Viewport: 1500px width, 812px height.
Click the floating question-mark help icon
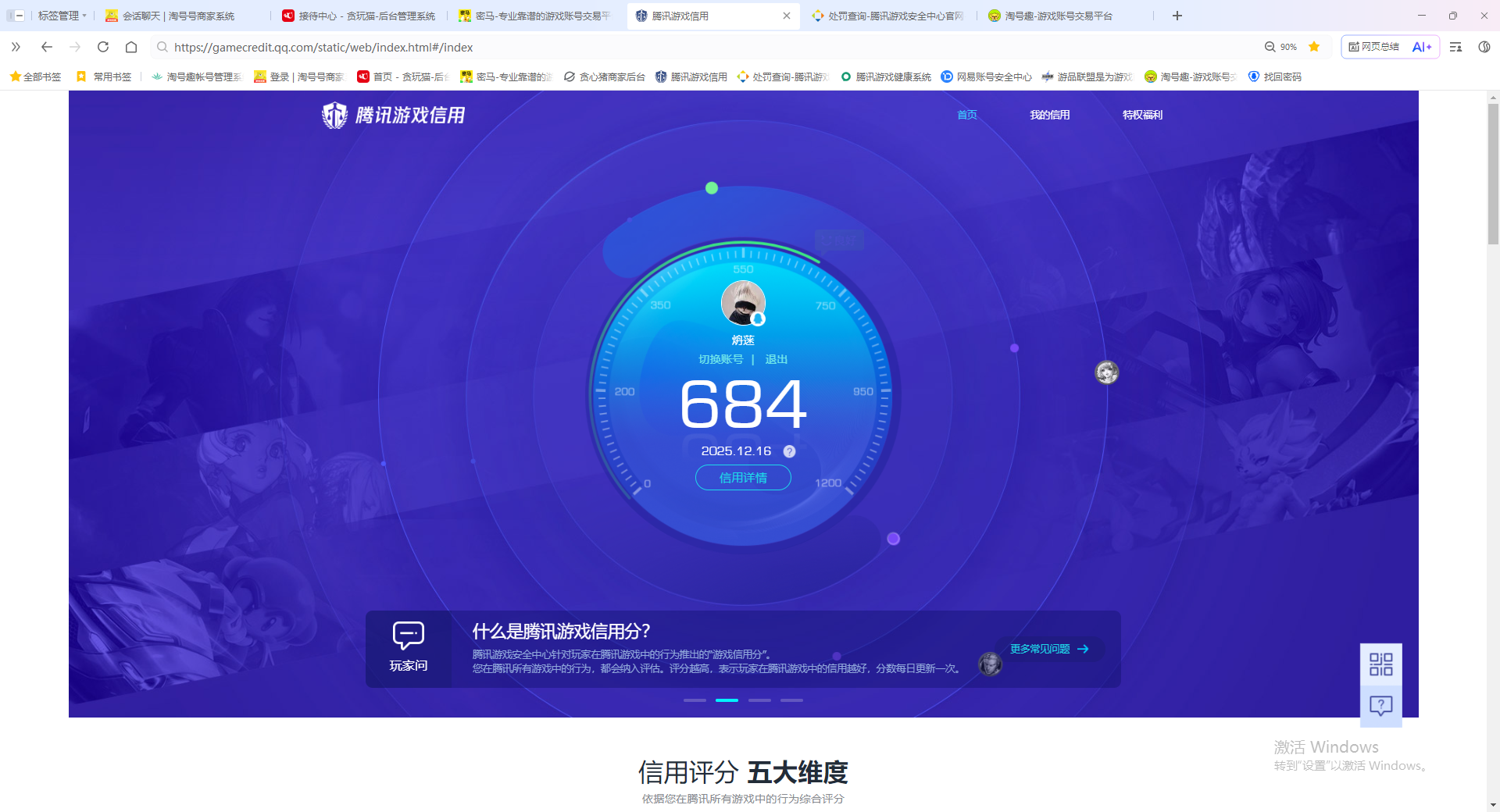tap(1380, 705)
